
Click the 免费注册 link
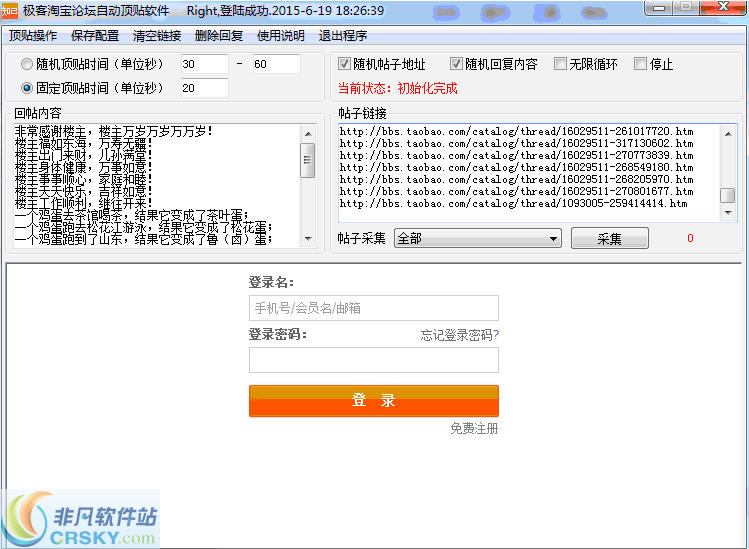coord(474,428)
